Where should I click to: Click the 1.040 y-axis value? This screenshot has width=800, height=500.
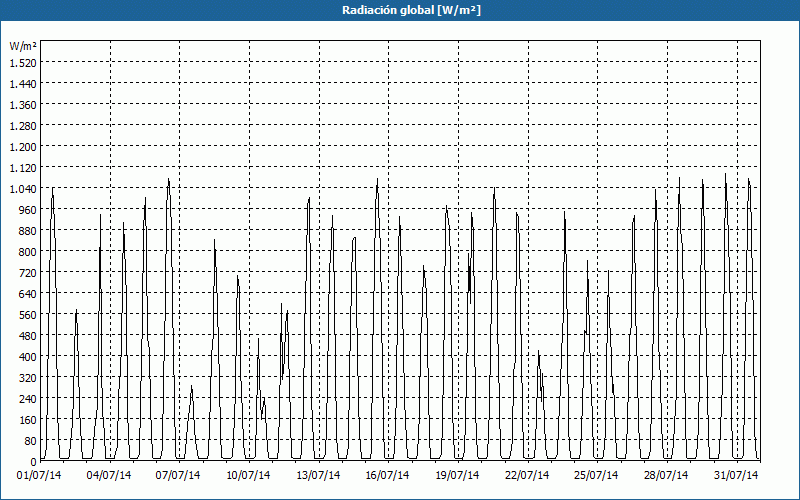(x=23, y=188)
